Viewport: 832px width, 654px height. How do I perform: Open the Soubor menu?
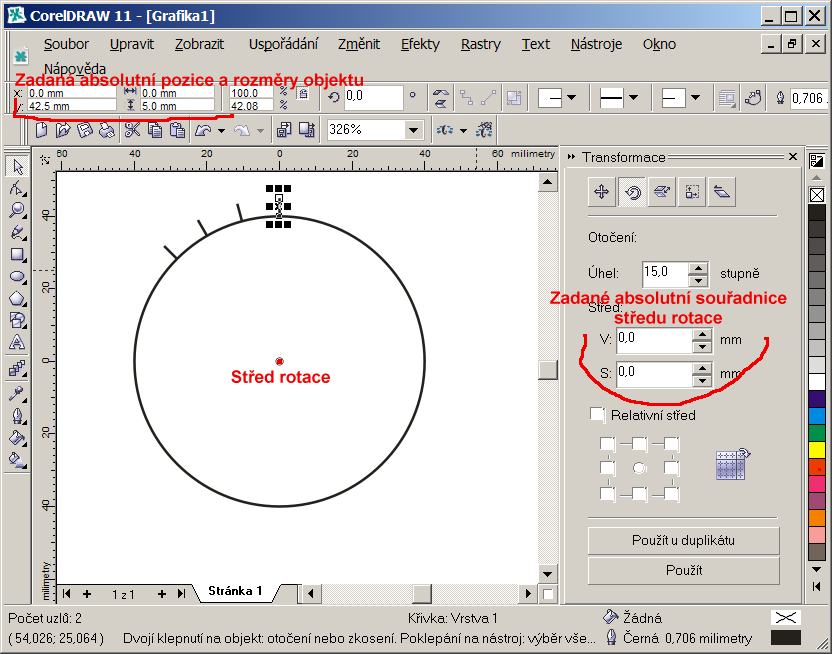66,45
